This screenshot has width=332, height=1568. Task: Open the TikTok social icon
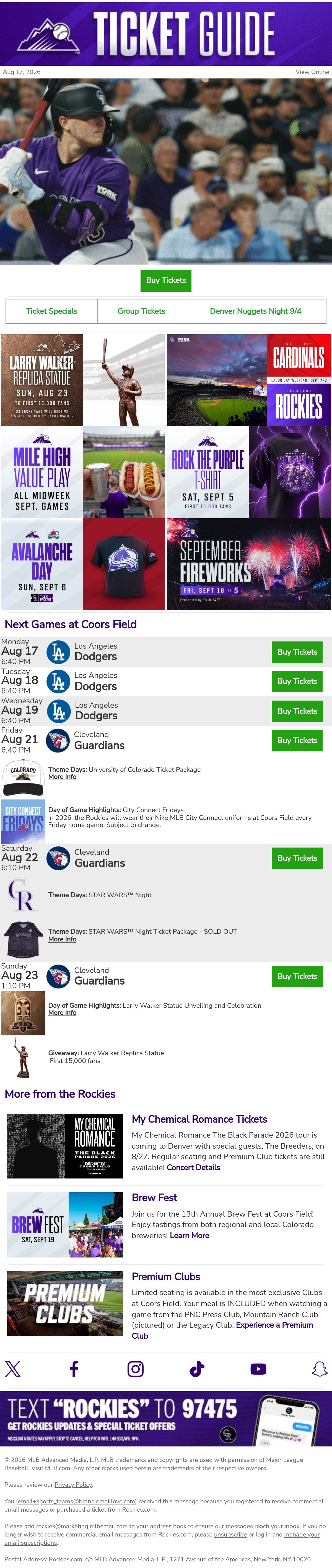coord(197,1369)
